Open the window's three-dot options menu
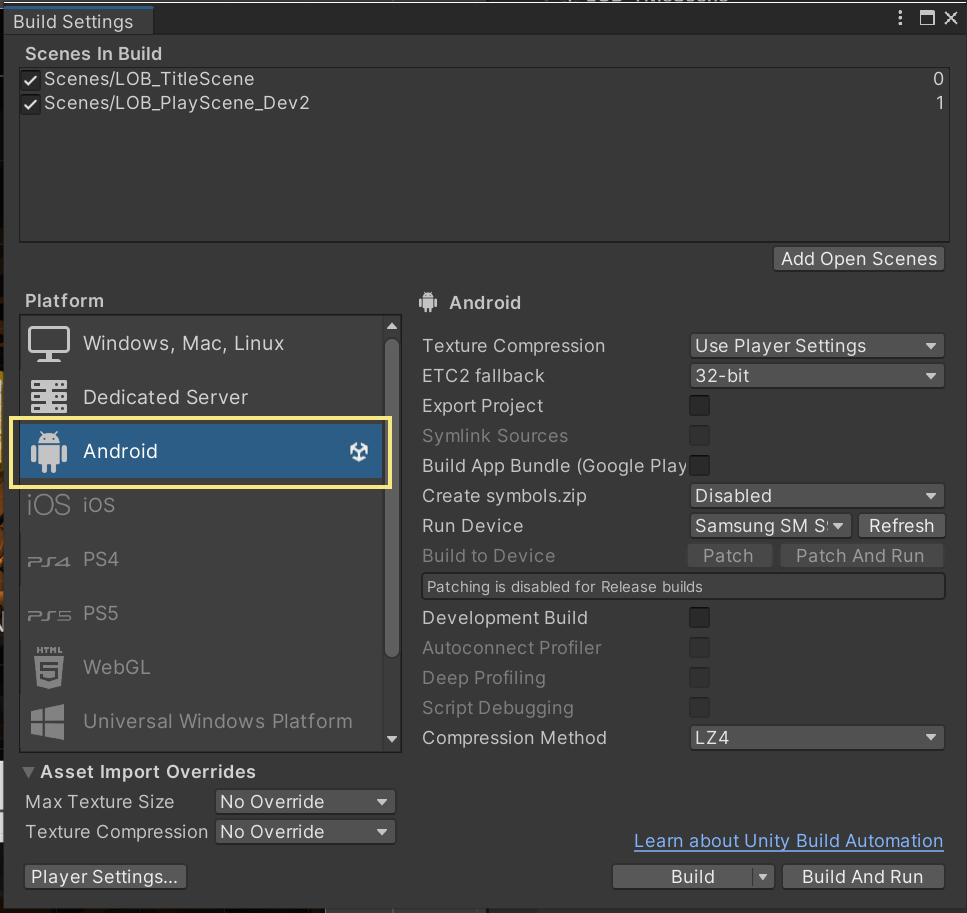Image resolution: width=967 pixels, height=913 pixels. (900, 18)
